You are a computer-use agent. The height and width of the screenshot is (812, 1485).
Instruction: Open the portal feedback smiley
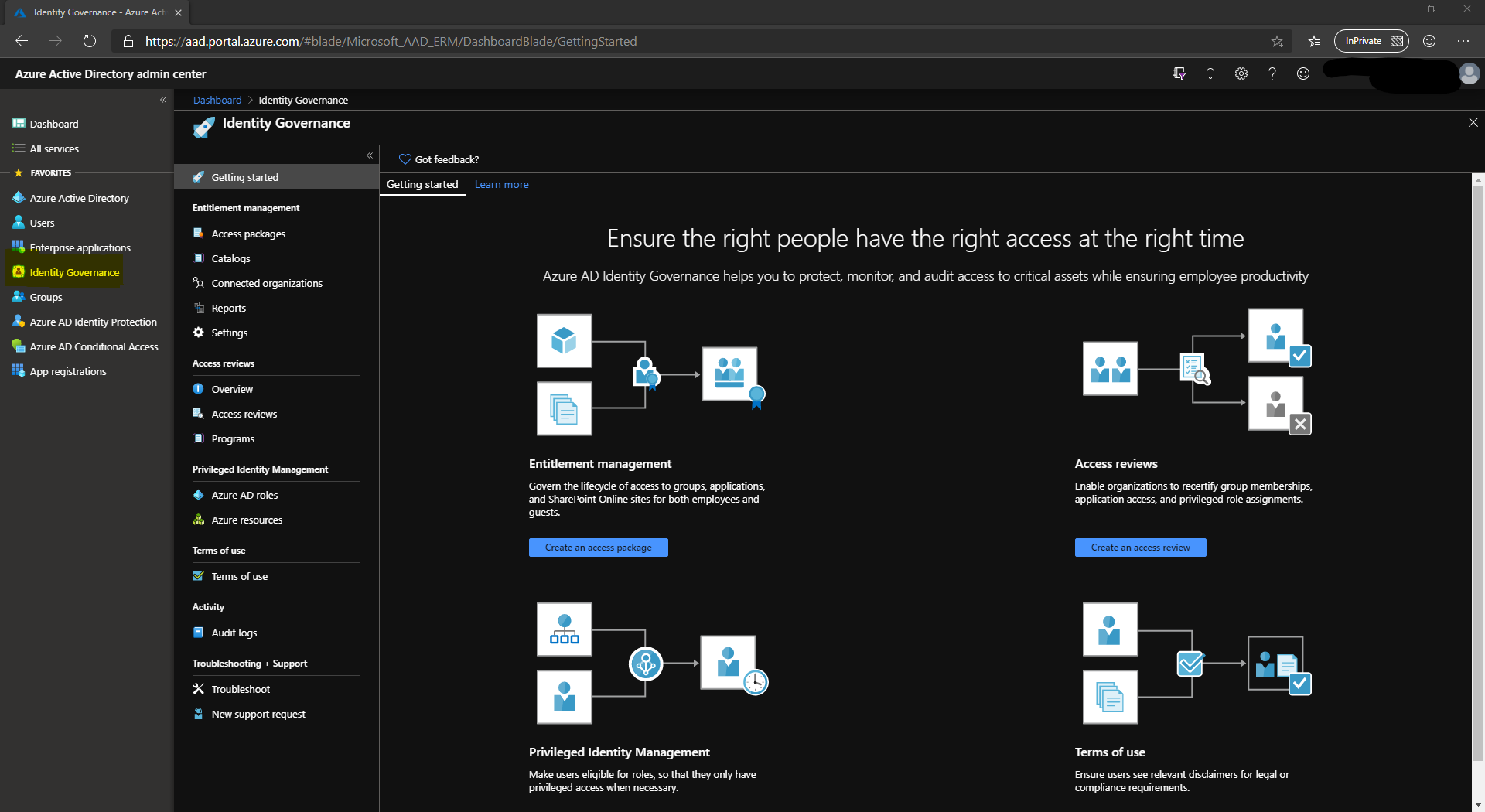point(1302,73)
